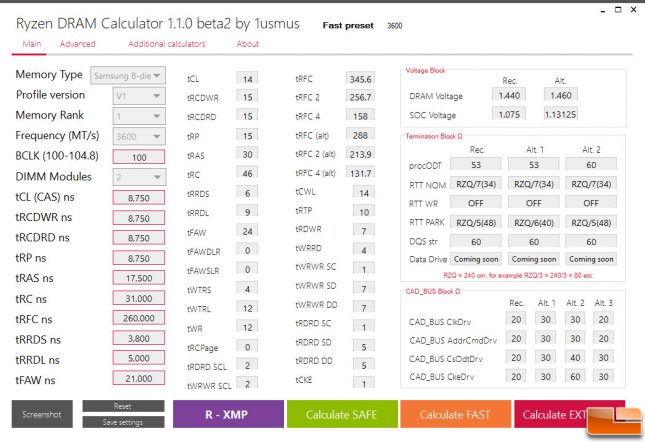Select the Alt. DRAM Voltage 1.460
645x442 pixels.
pyautogui.click(x=561, y=95)
